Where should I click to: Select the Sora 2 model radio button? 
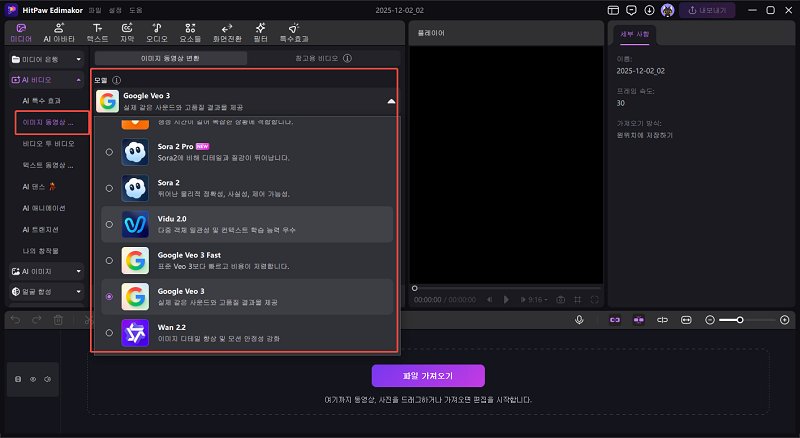tap(109, 188)
